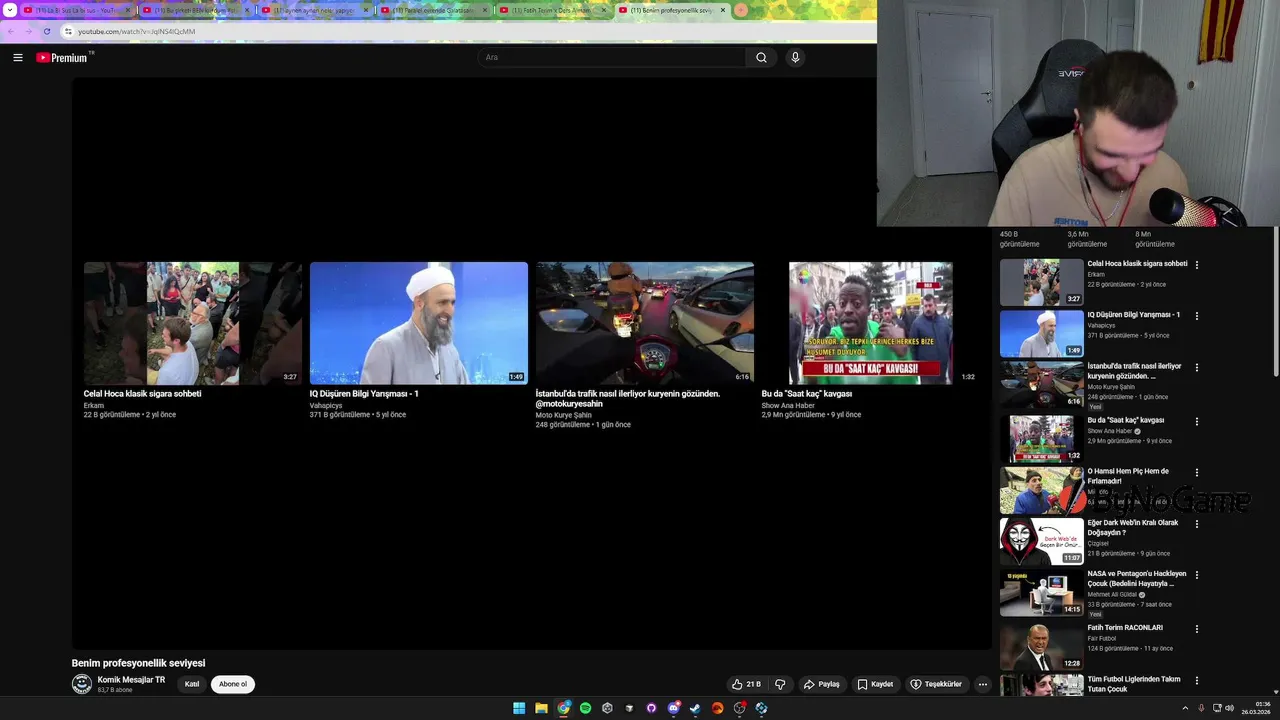Switch to 'Fatih Terim x Dors Aman' tab
This screenshot has width=1280, height=720.
pos(554,10)
